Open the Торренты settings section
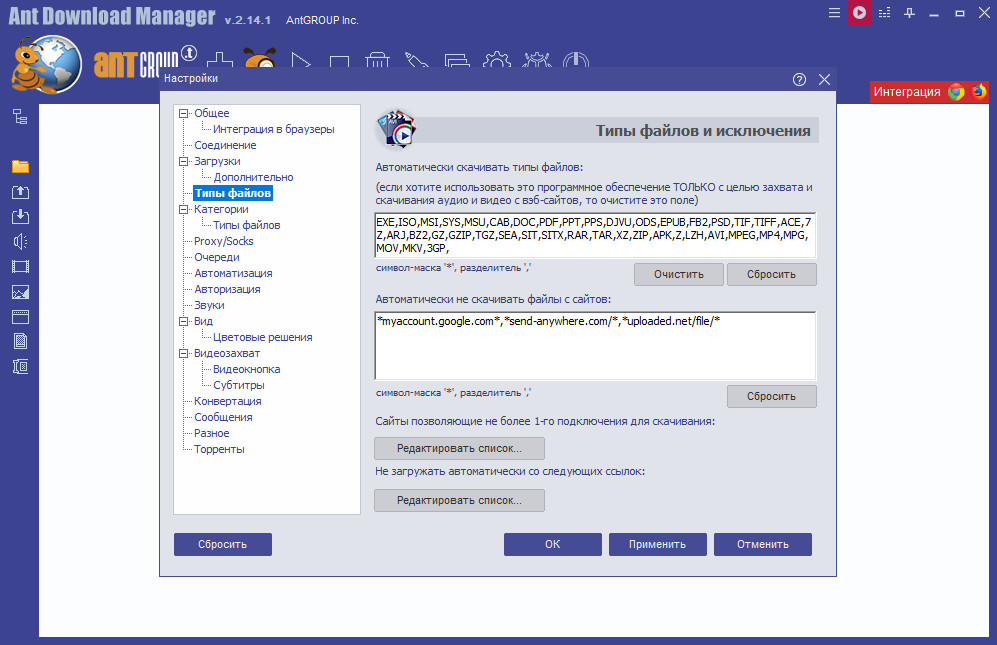The image size is (997, 645). click(219, 449)
